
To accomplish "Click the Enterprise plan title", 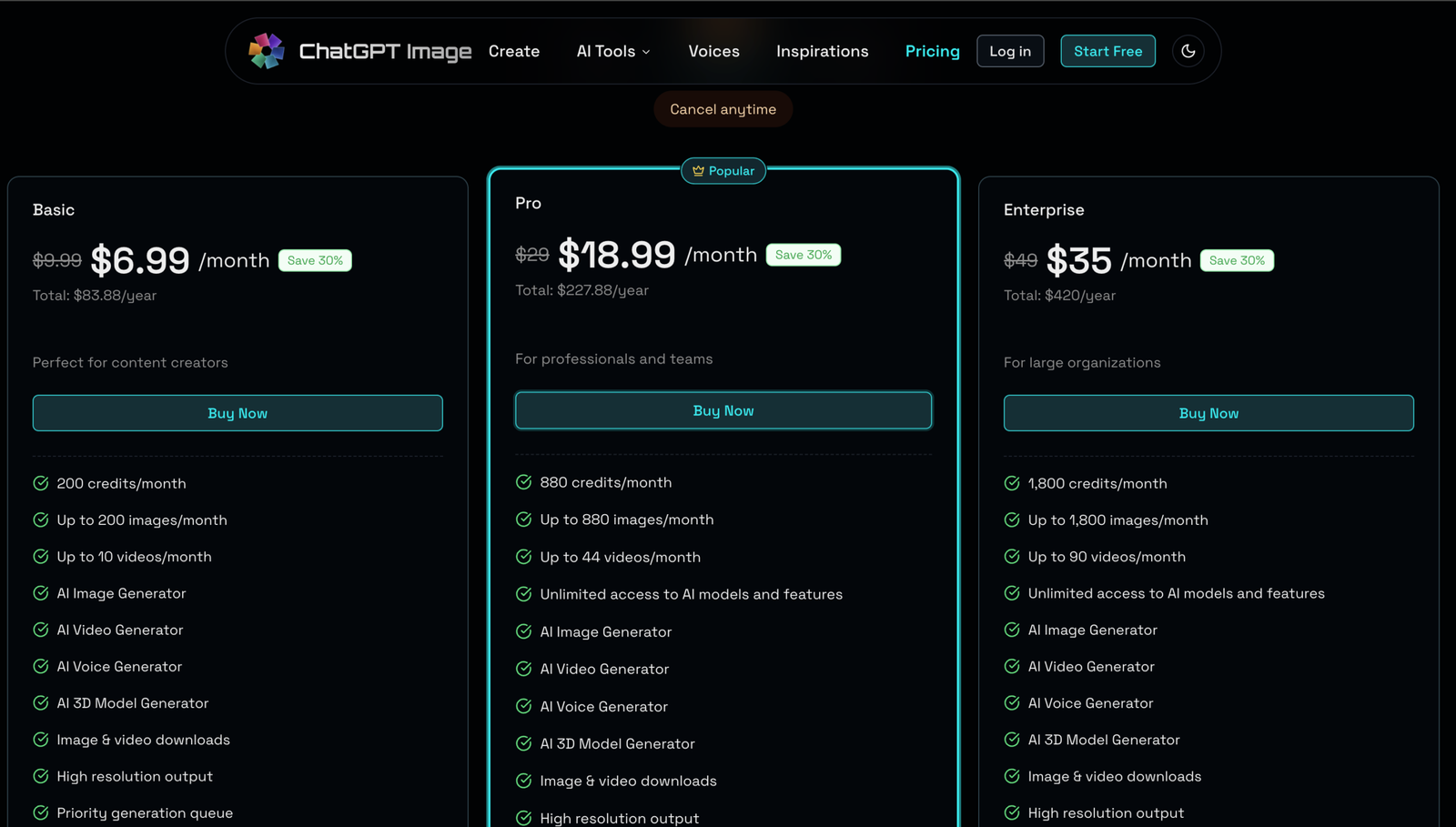I will (x=1044, y=210).
